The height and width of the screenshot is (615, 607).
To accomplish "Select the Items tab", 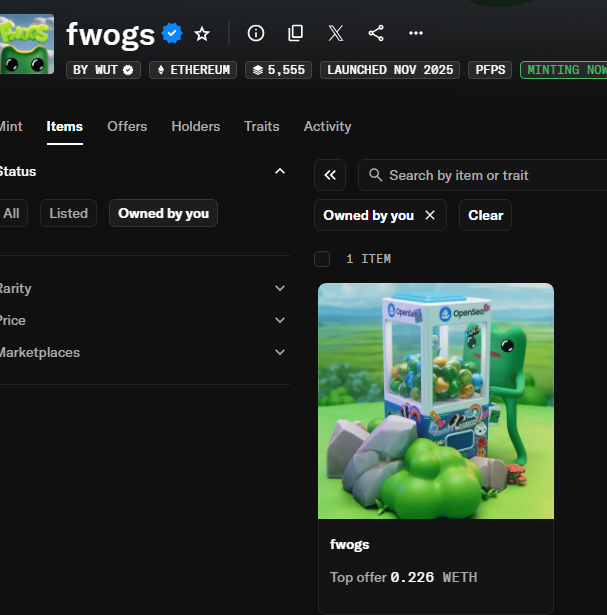I will [65, 126].
